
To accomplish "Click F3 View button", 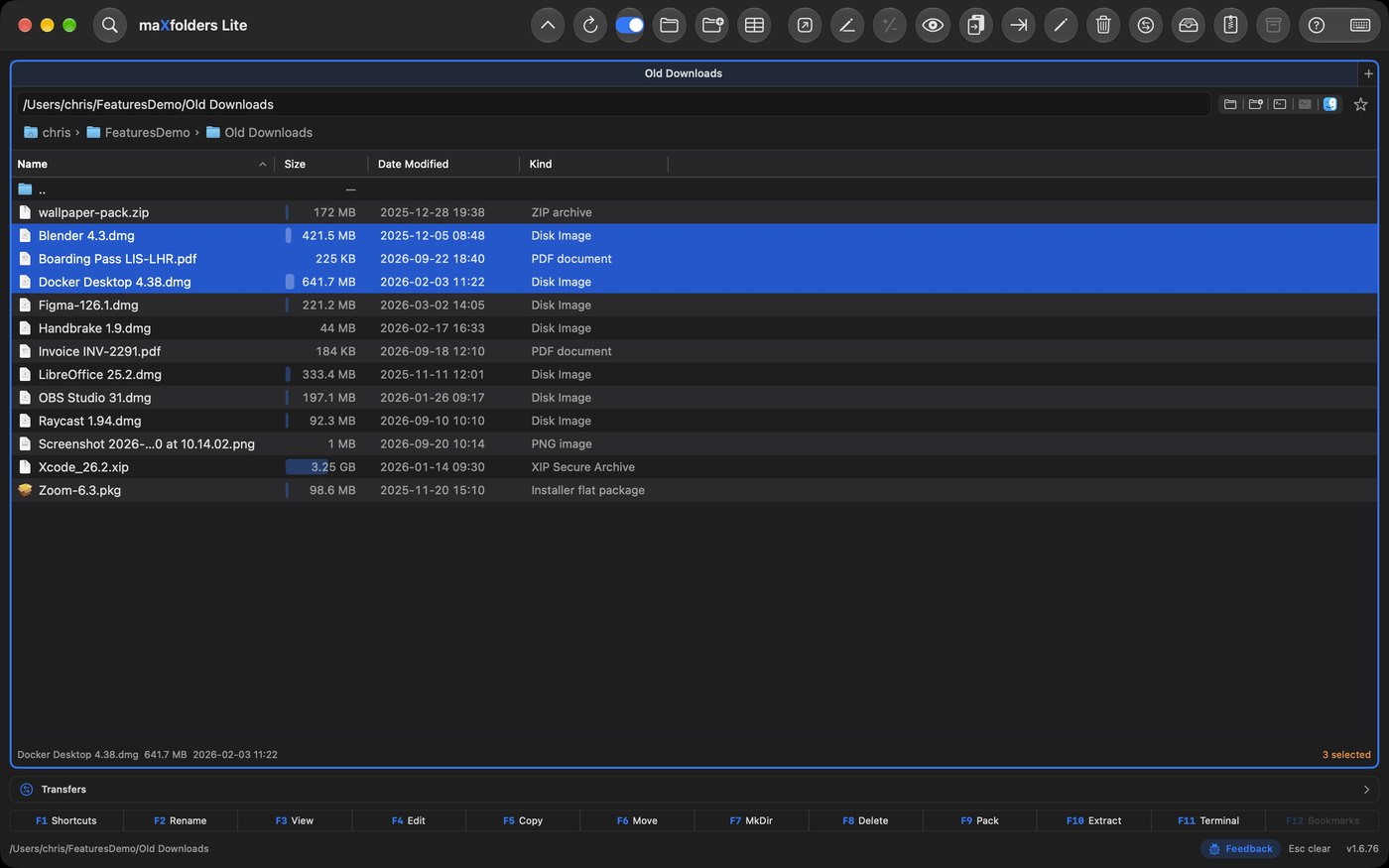I will tap(295, 820).
